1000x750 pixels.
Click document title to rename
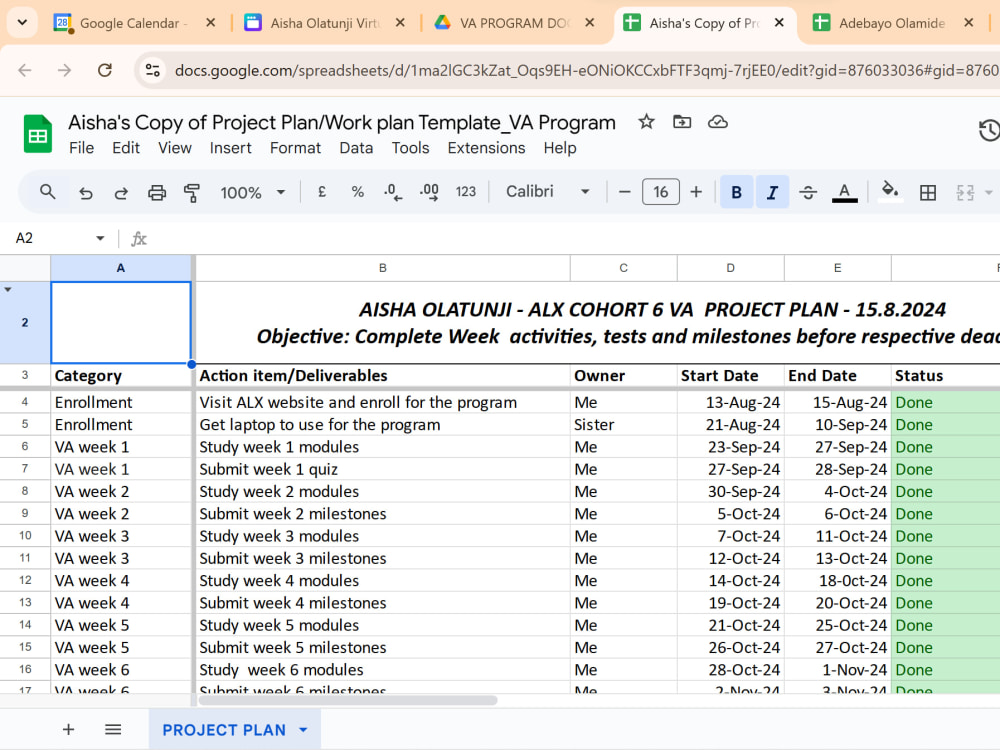pos(342,122)
